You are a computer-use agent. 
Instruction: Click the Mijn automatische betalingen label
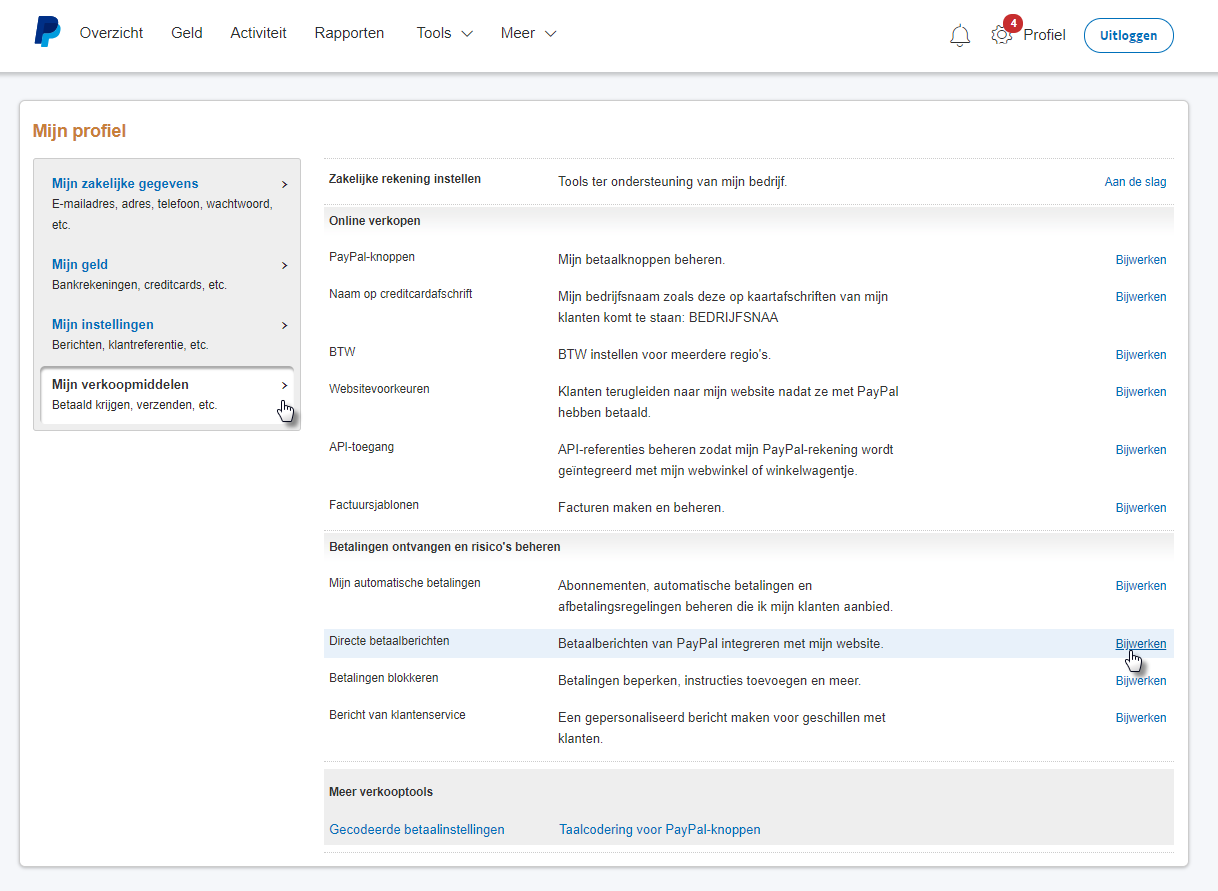[405, 583]
